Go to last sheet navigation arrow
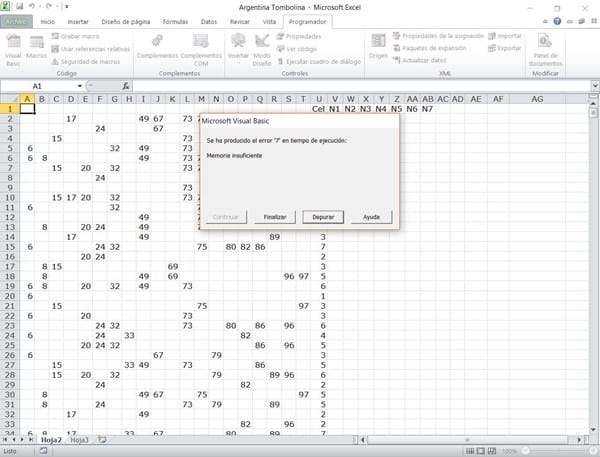 [x=31, y=440]
